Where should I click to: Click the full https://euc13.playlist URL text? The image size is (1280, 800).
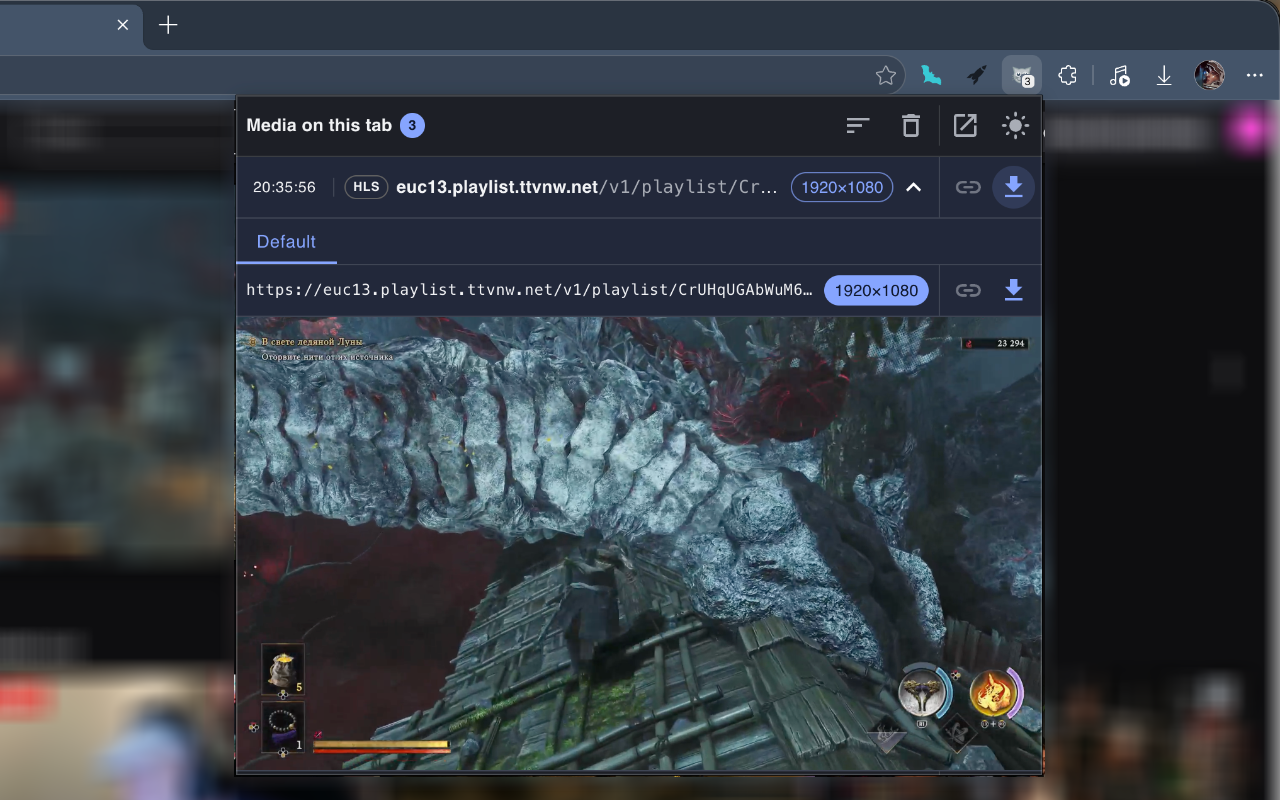(x=530, y=291)
